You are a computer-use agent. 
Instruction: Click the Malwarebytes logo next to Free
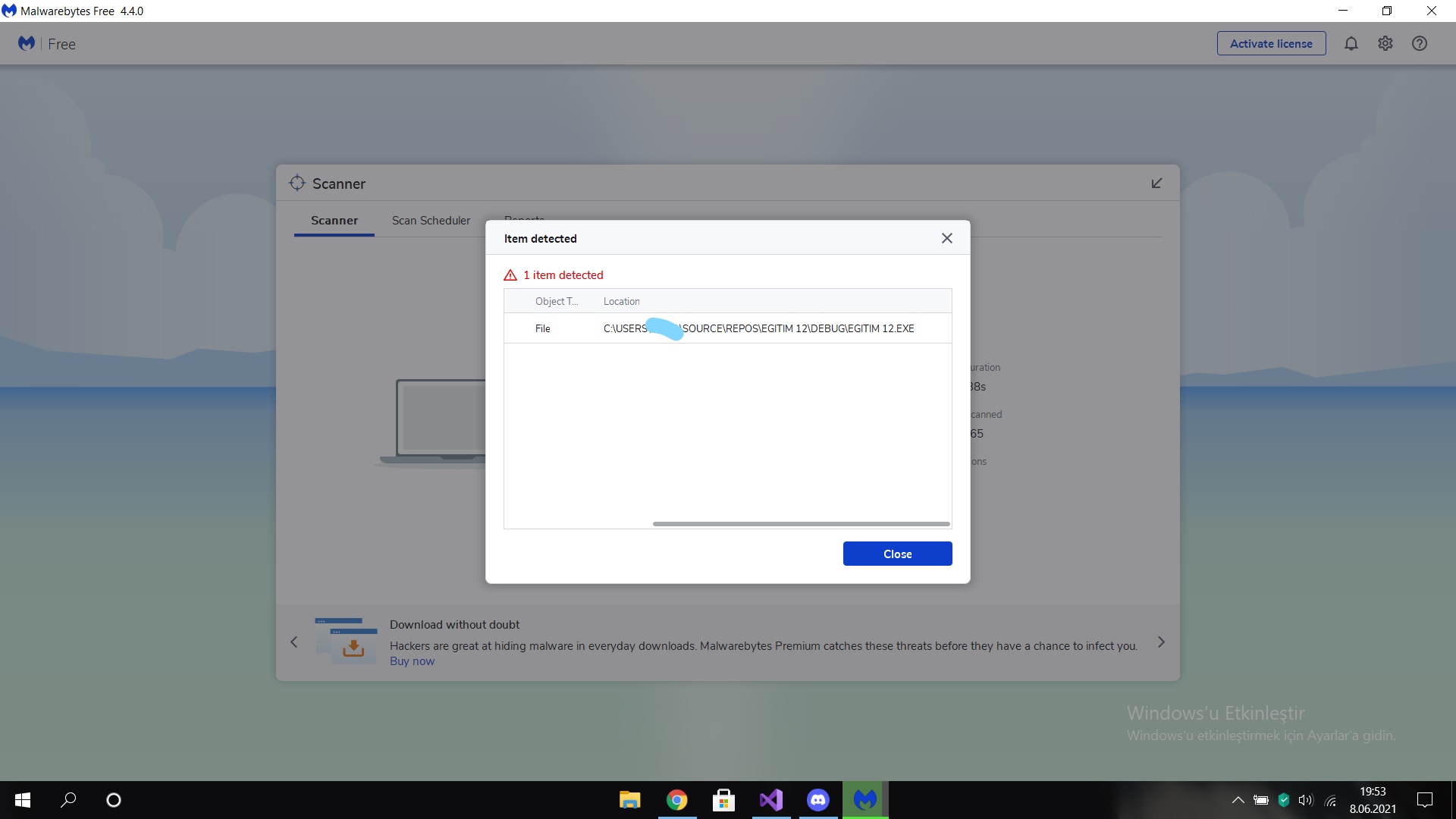pyautogui.click(x=27, y=44)
